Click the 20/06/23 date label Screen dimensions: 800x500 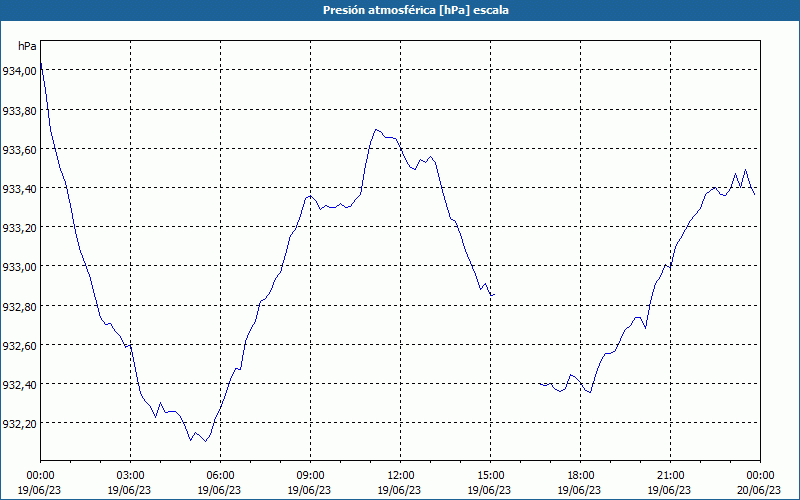tap(759, 490)
